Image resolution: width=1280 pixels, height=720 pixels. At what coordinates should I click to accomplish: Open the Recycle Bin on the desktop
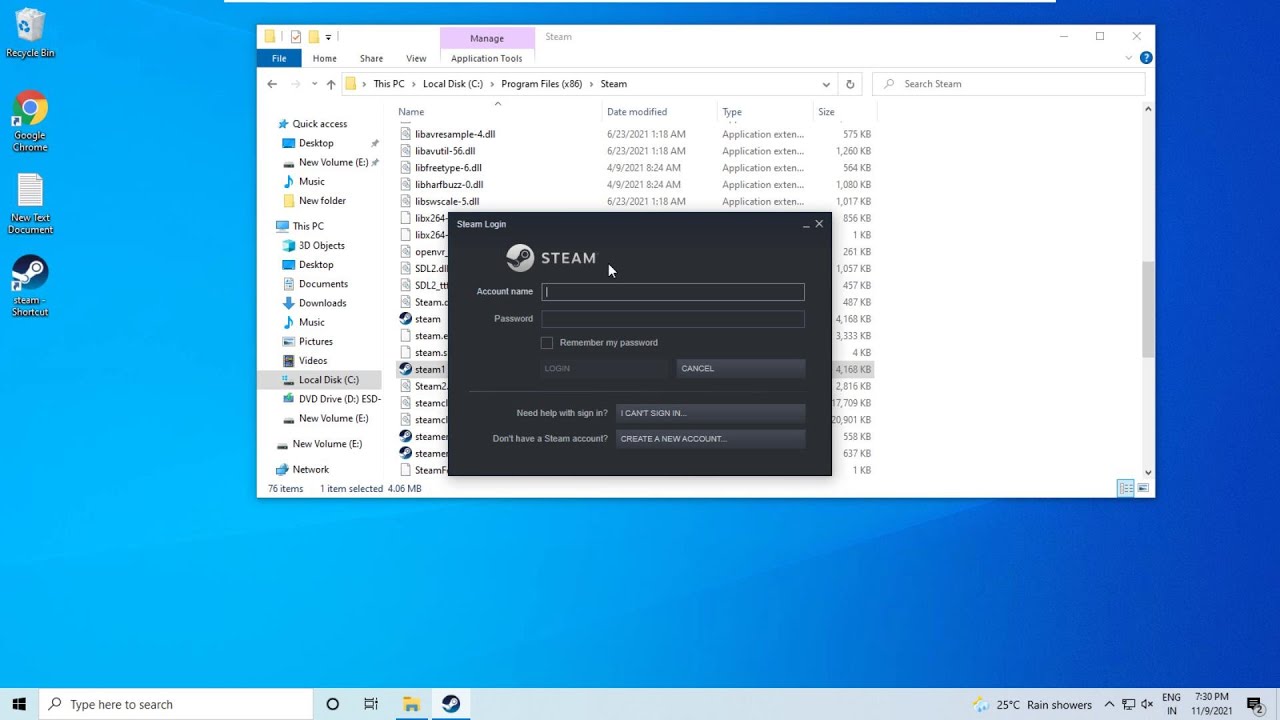pyautogui.click(x=29, y=26)
